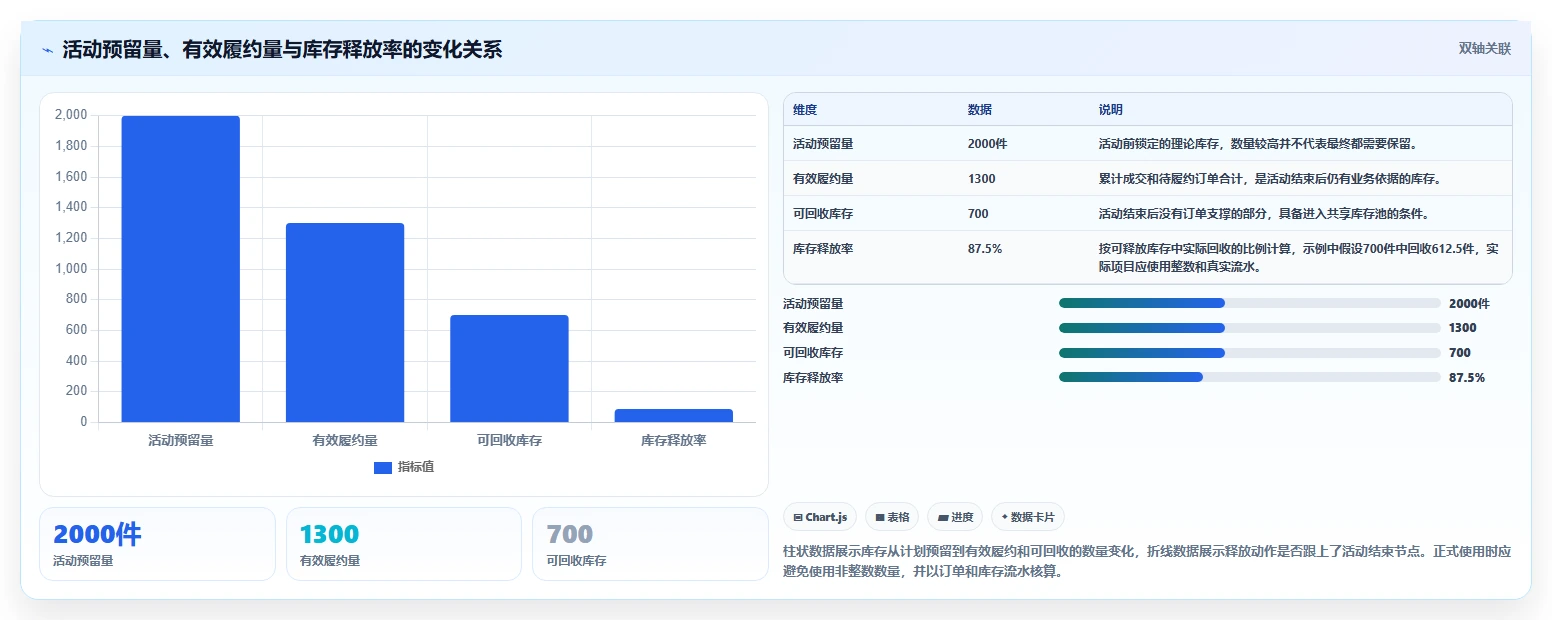1552x620 pixels.
Task: Select the 进度 tag chip
Action: (955, 517)
